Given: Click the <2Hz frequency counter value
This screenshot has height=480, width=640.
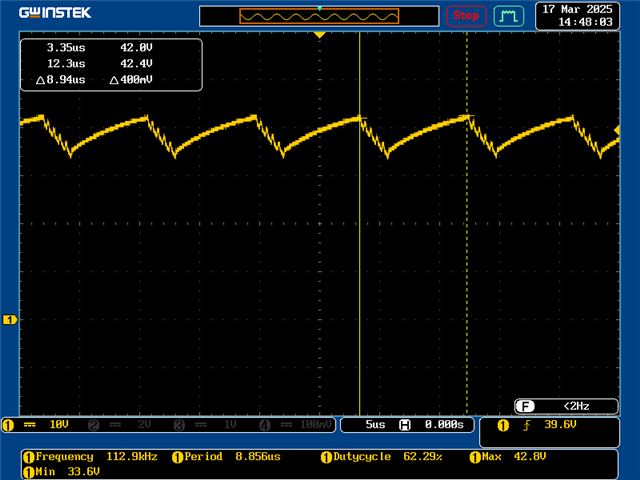Looking at the screenshot, I should click(x=576, y=406).
